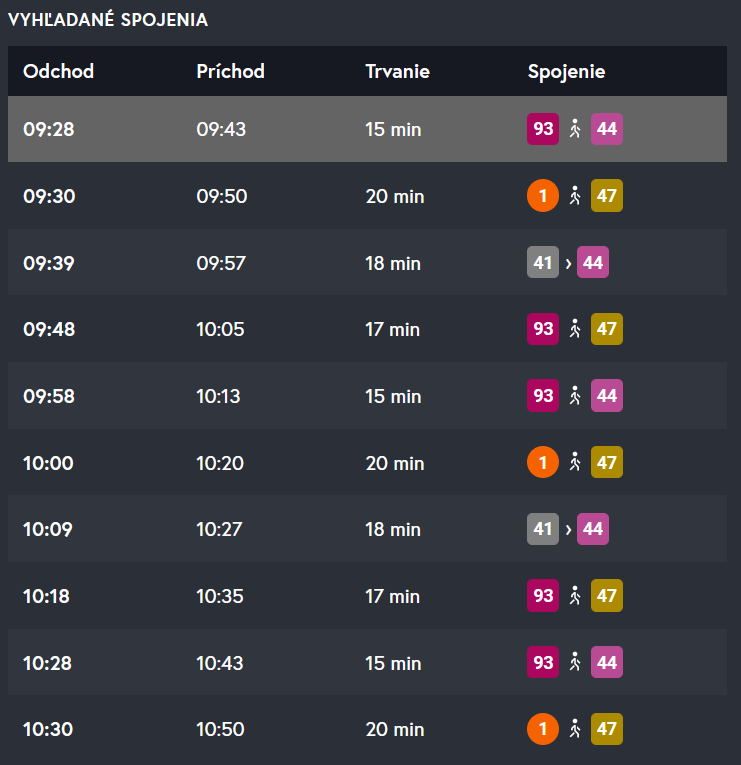741x765 pixels.
Task: Click orange line 1 badge at 09:30
Action: point(543,196)
